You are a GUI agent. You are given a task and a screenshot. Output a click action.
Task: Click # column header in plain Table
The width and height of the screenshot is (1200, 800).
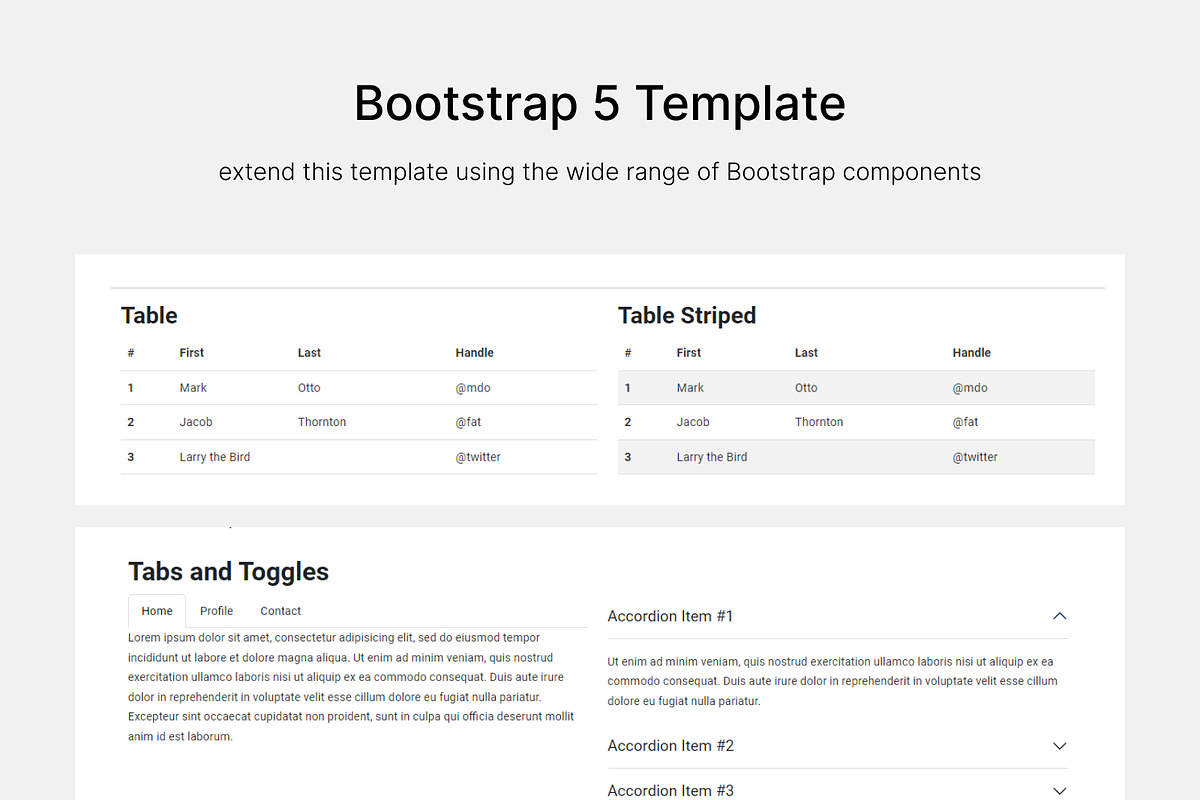(131, 353)
